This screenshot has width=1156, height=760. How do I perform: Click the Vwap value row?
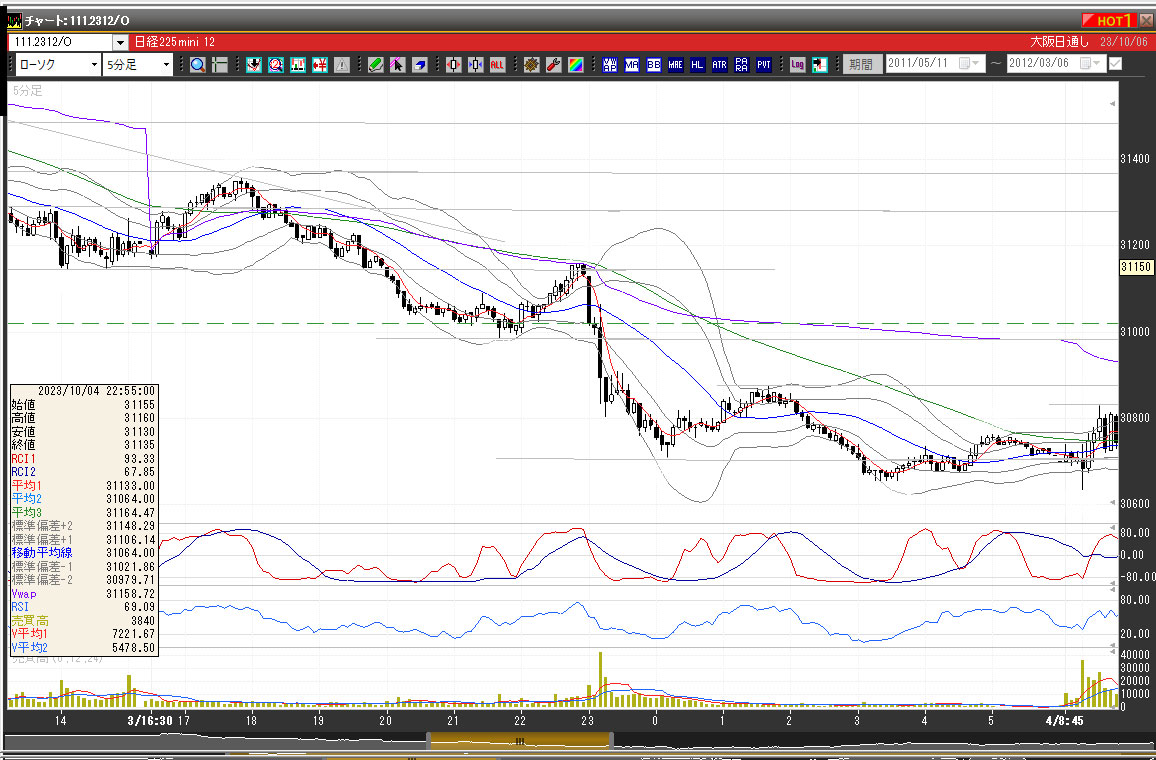(83, 593)
